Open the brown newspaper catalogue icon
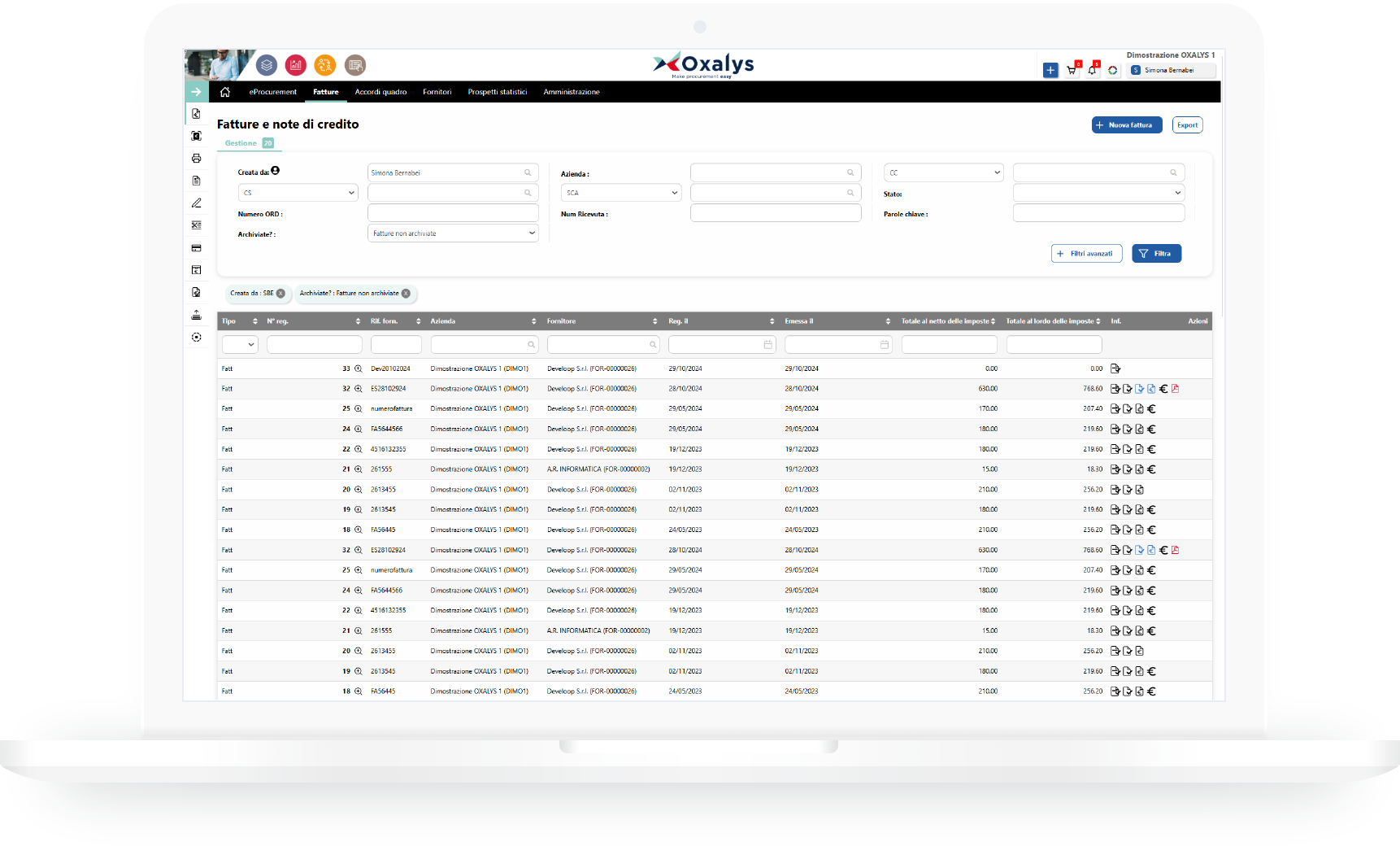The image size is (1400, 846). 355,65
